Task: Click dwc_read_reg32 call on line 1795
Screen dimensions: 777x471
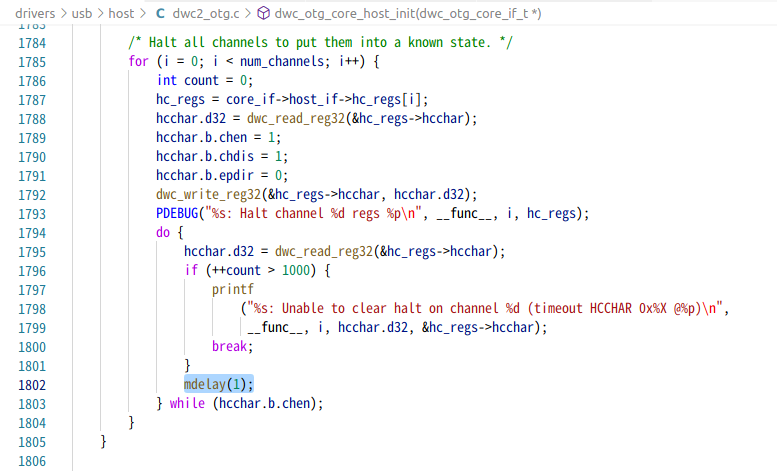Action: [x=390, y=251]
